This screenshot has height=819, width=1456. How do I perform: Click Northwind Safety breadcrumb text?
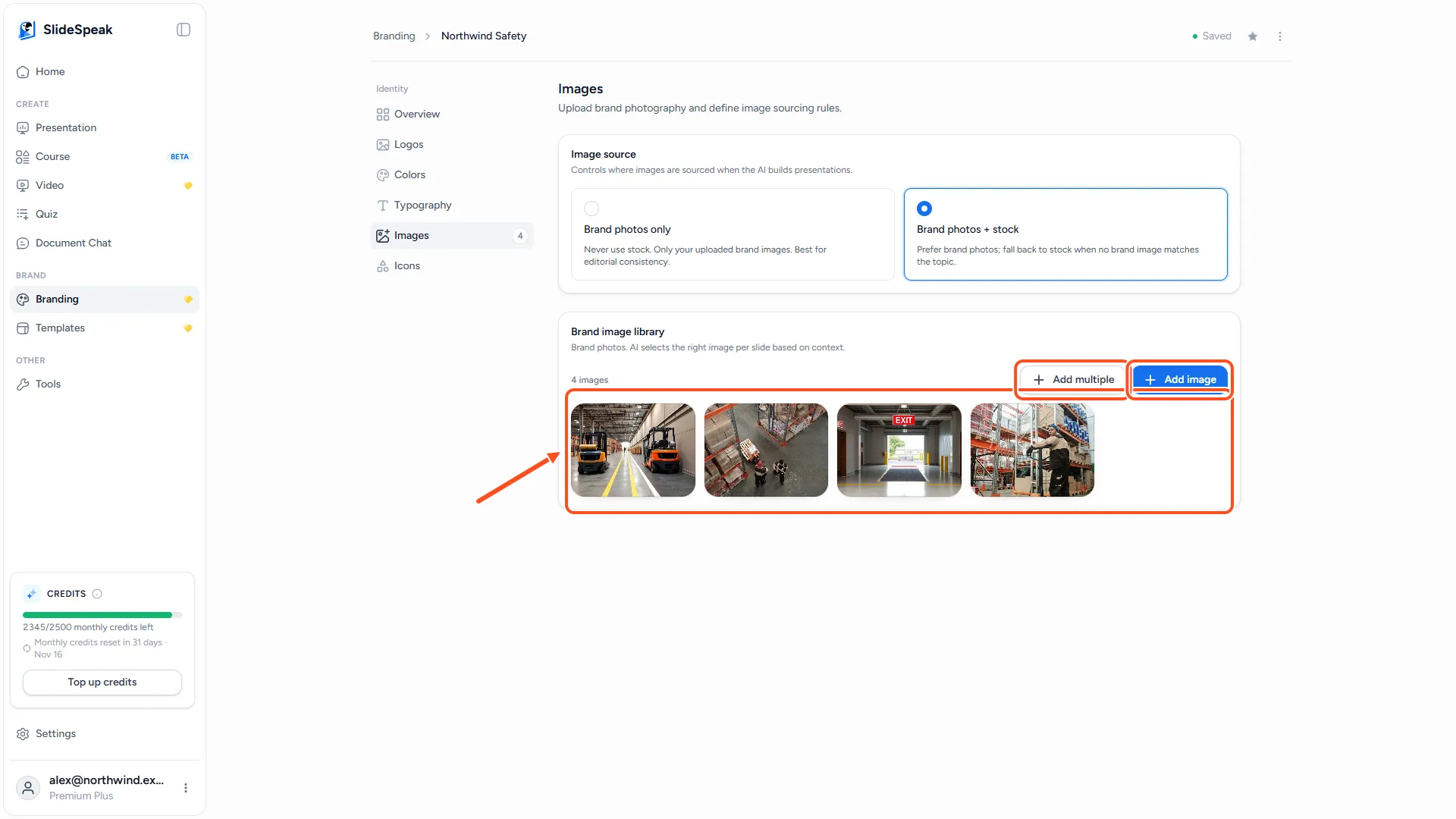[x=484, y=36]
